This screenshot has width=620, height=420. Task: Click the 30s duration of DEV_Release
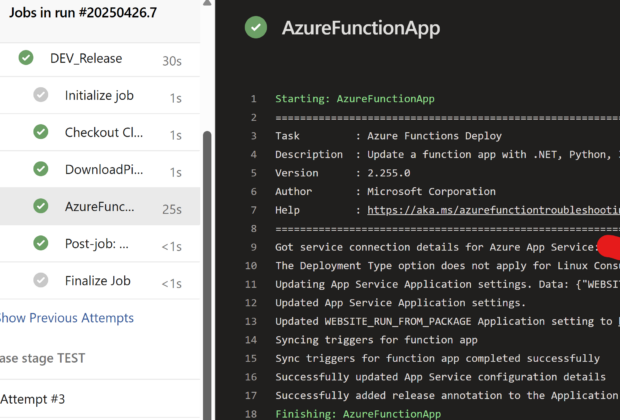172,61
